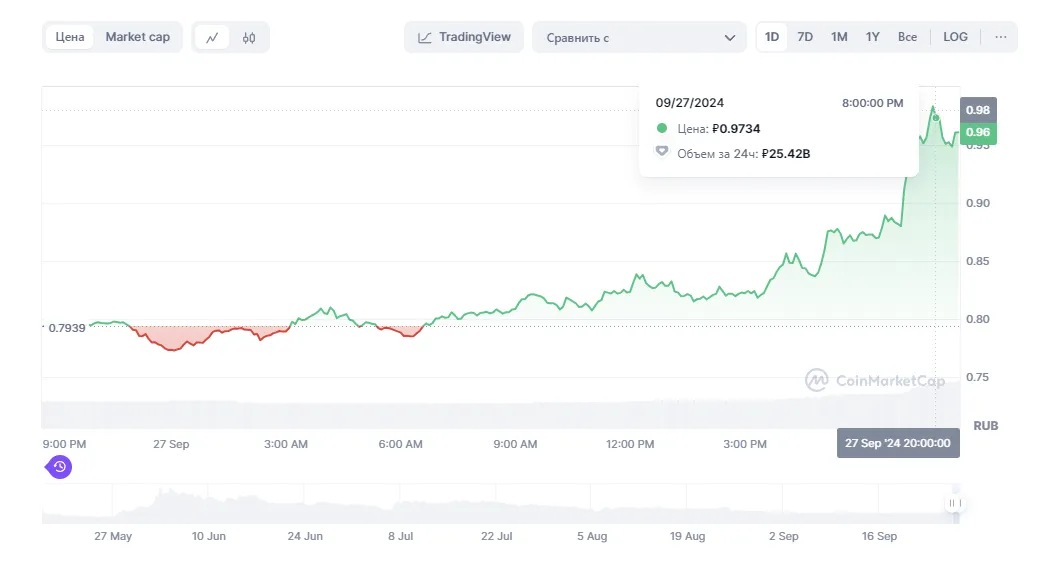Select the 7D time range tab
1037x563 pixels.
click(805, 37)
